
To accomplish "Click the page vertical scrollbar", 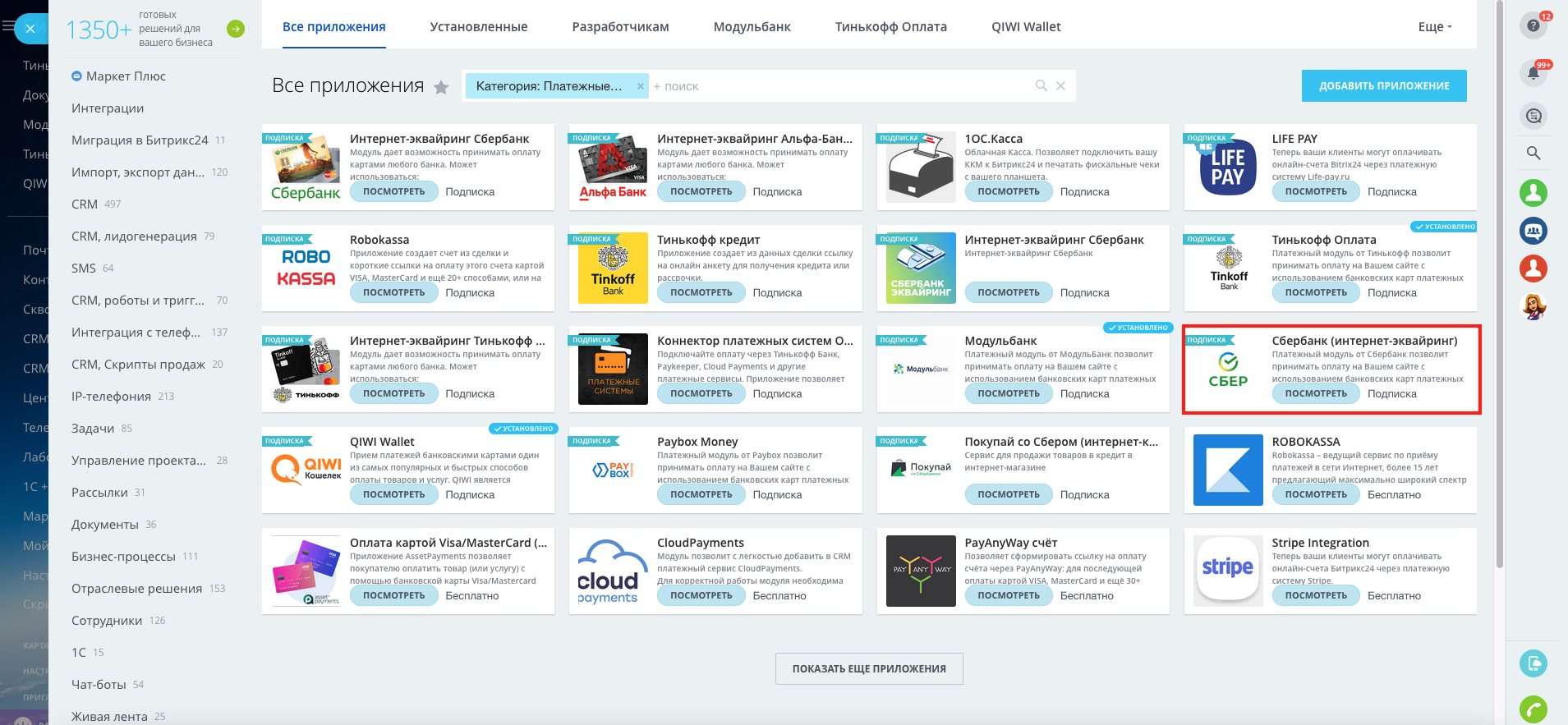I will coord(1500,284).
